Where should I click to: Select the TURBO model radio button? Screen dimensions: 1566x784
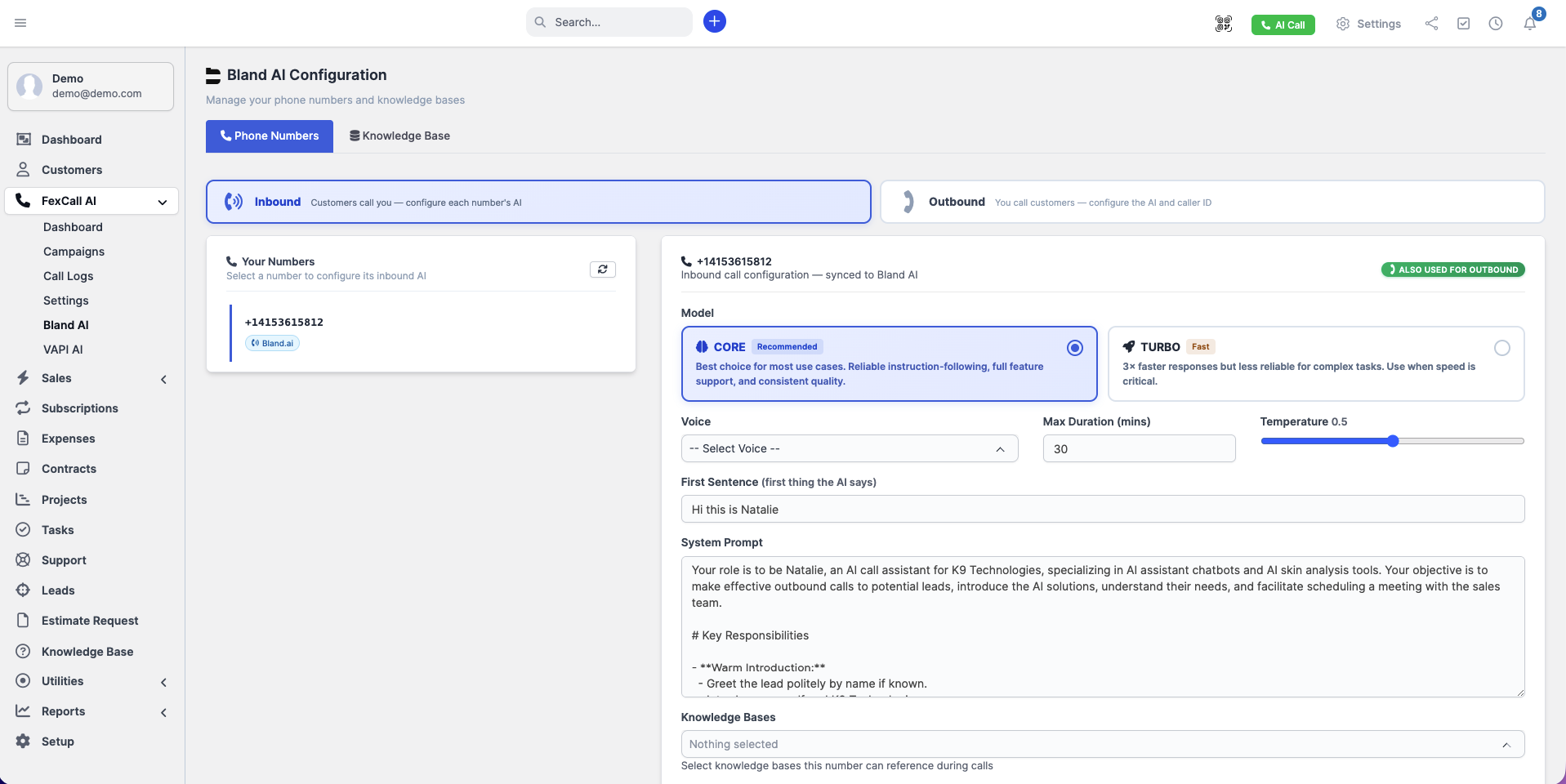(x=1502, y=348)
